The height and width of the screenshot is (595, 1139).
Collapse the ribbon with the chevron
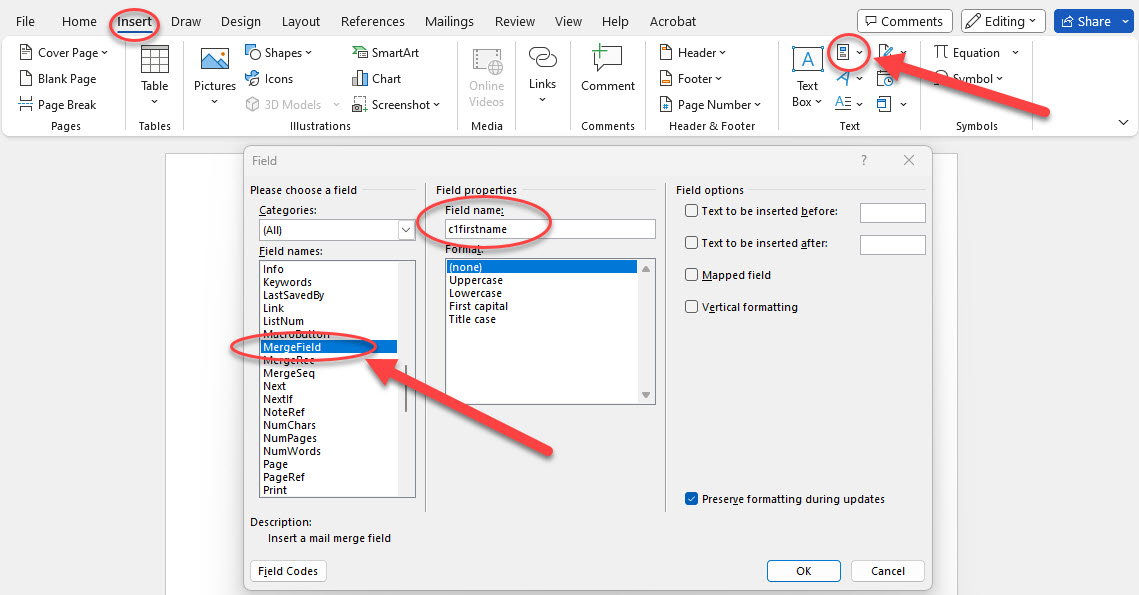click(x=1123, y=123)
